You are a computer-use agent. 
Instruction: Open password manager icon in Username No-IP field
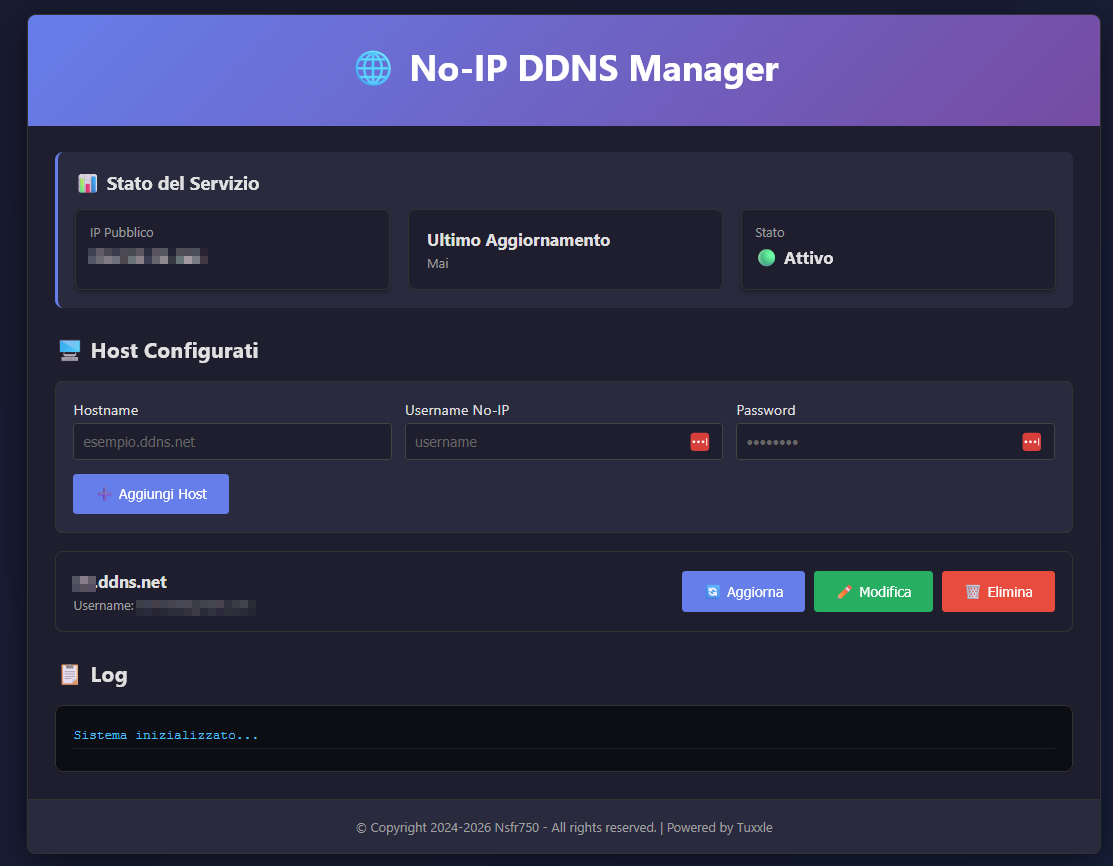pyautogui.click(x=699, y=442)
